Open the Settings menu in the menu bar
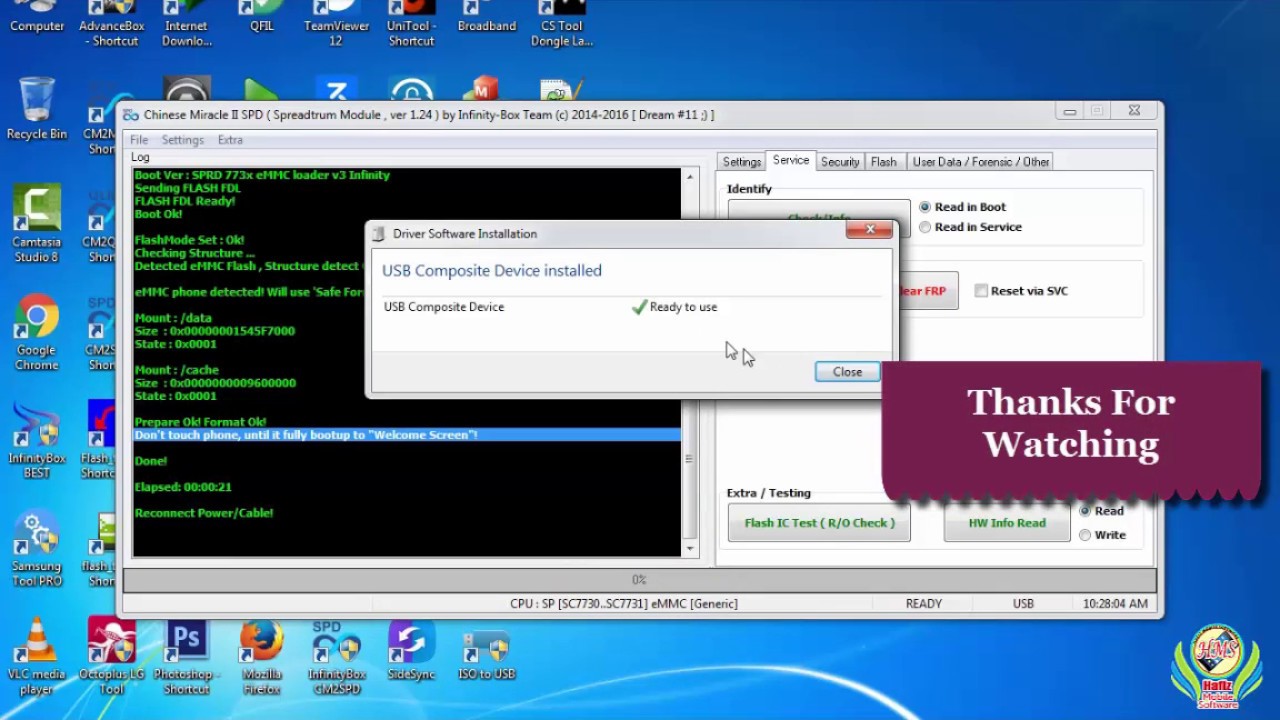 [x=183, y=140]
